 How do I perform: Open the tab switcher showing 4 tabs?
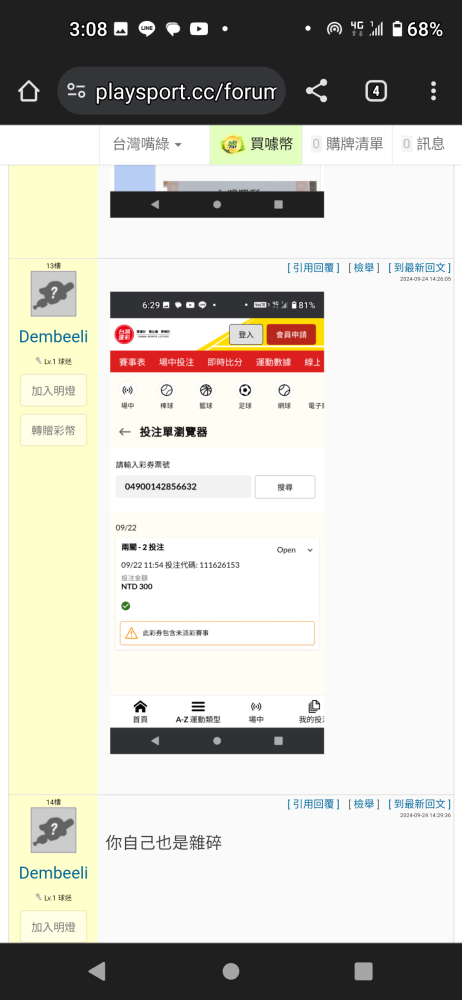(x=376, y=91)
